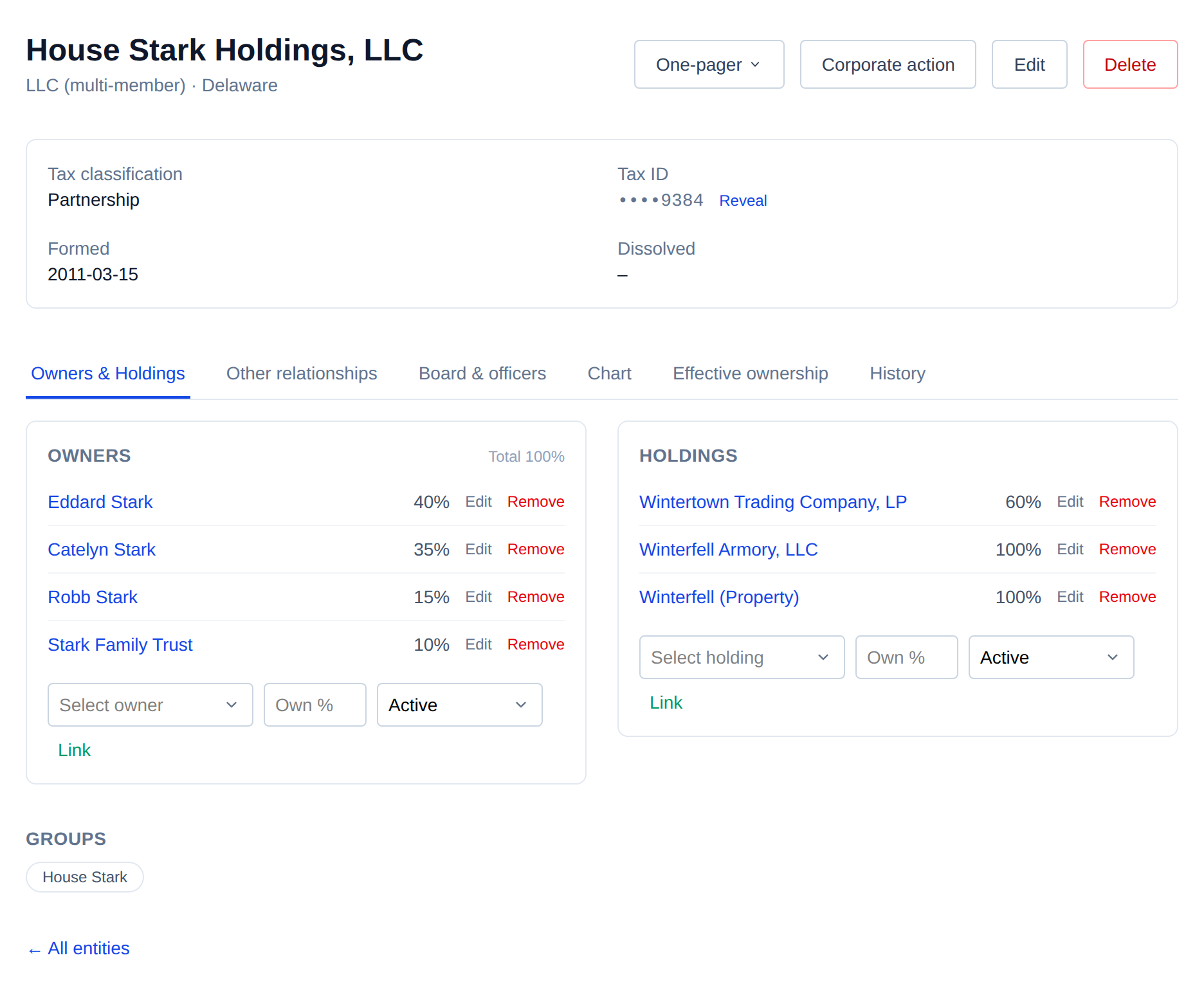Expand the Select holding dropdown
Screen dimensions: 1204x989
click(x=742, y=657)
